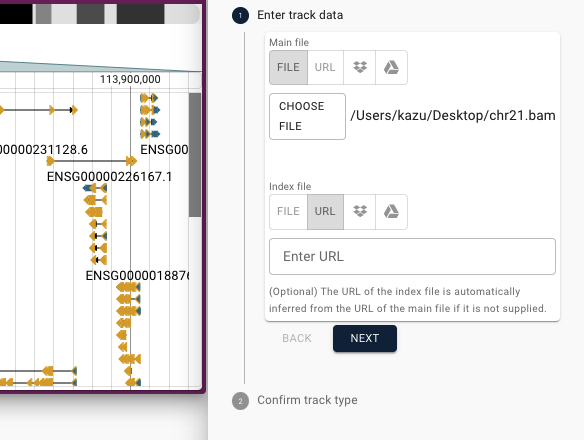Switch Index file source to URL
The height and width of the screenshot is (440, 584).
(325, 212)
